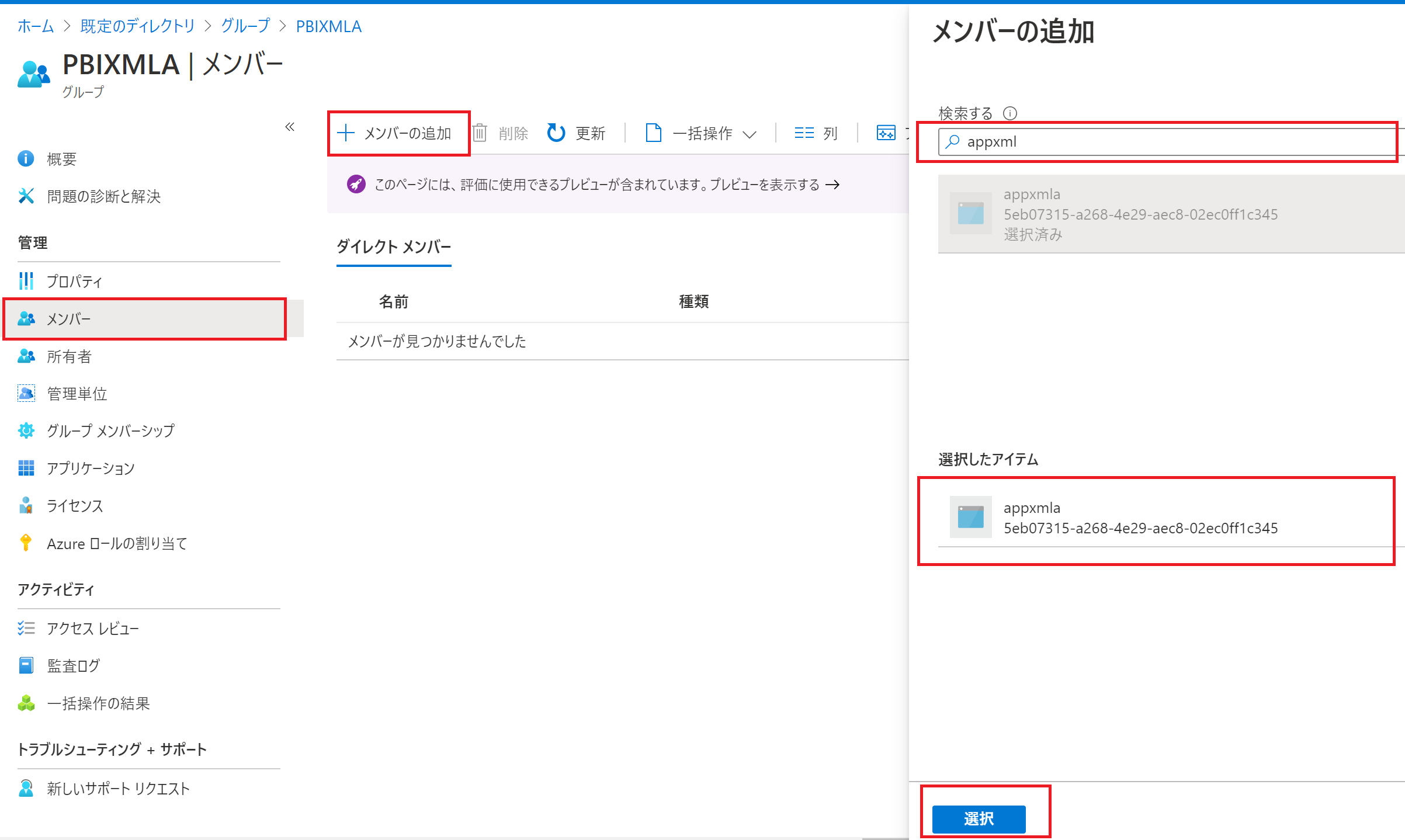The image size is (1405, 840).
Task: Click the trash icon to delete (削除)
Action: [480, 133]
